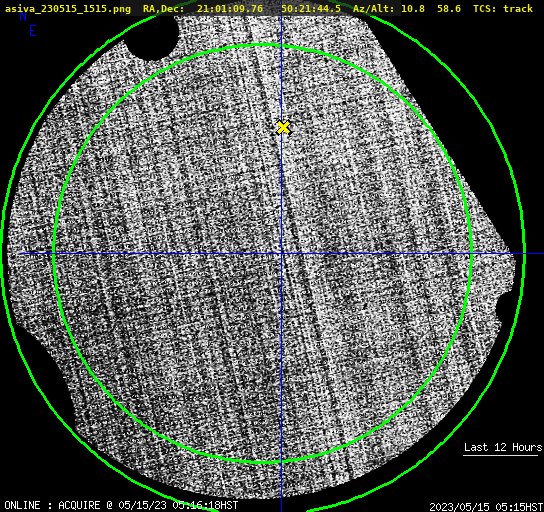Click the 05:16:18HST acquire time text
Screen dimensions: 544x512
click(x=205, y=505)
